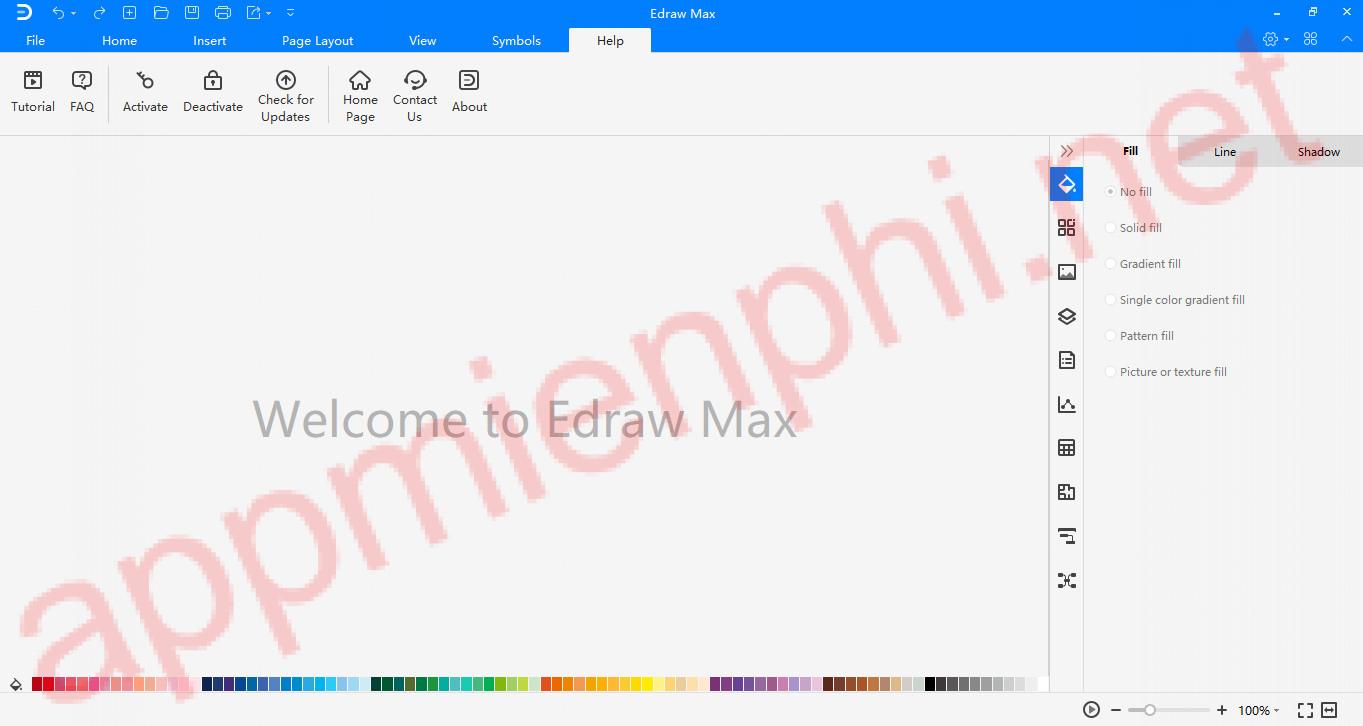Select Single color gradient fill option
Viewport: 1363px width, 726px height.
point(1110,299)
